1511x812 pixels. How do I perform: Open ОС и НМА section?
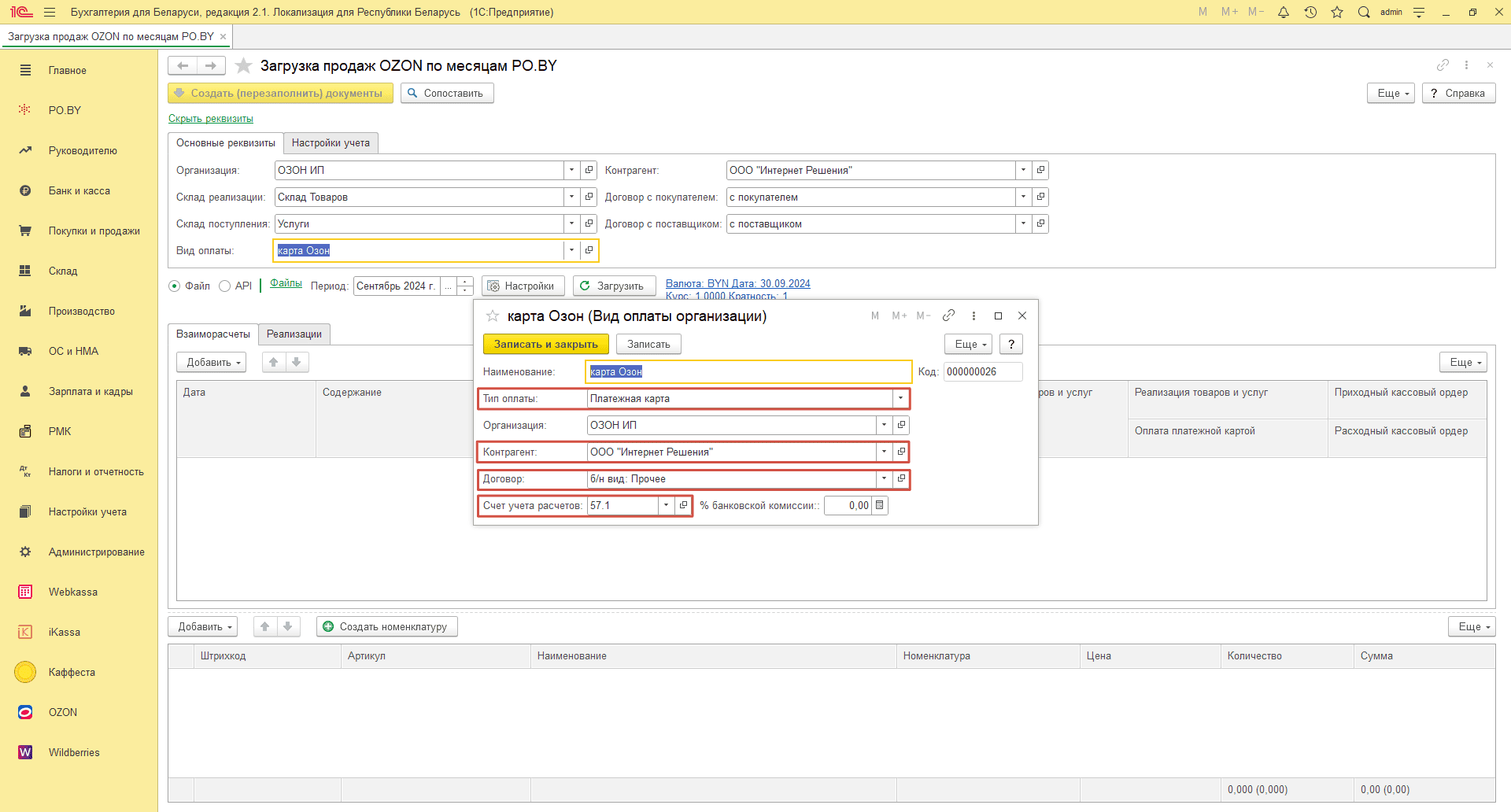click(73, 351)
